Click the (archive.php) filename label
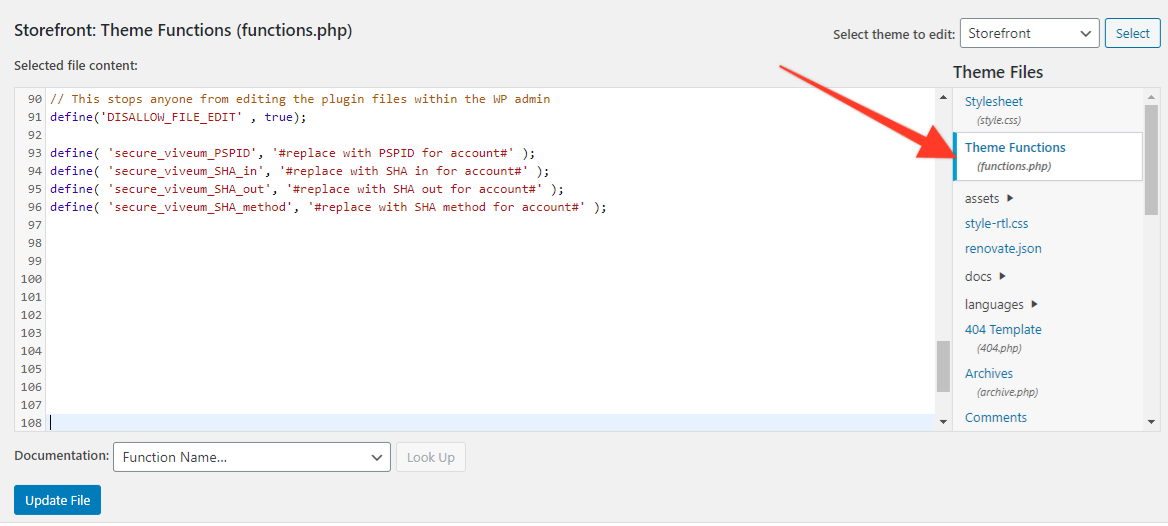The width and height of the screenshot is (1168, 526). pyautogui.click(x=1007, y=392)
